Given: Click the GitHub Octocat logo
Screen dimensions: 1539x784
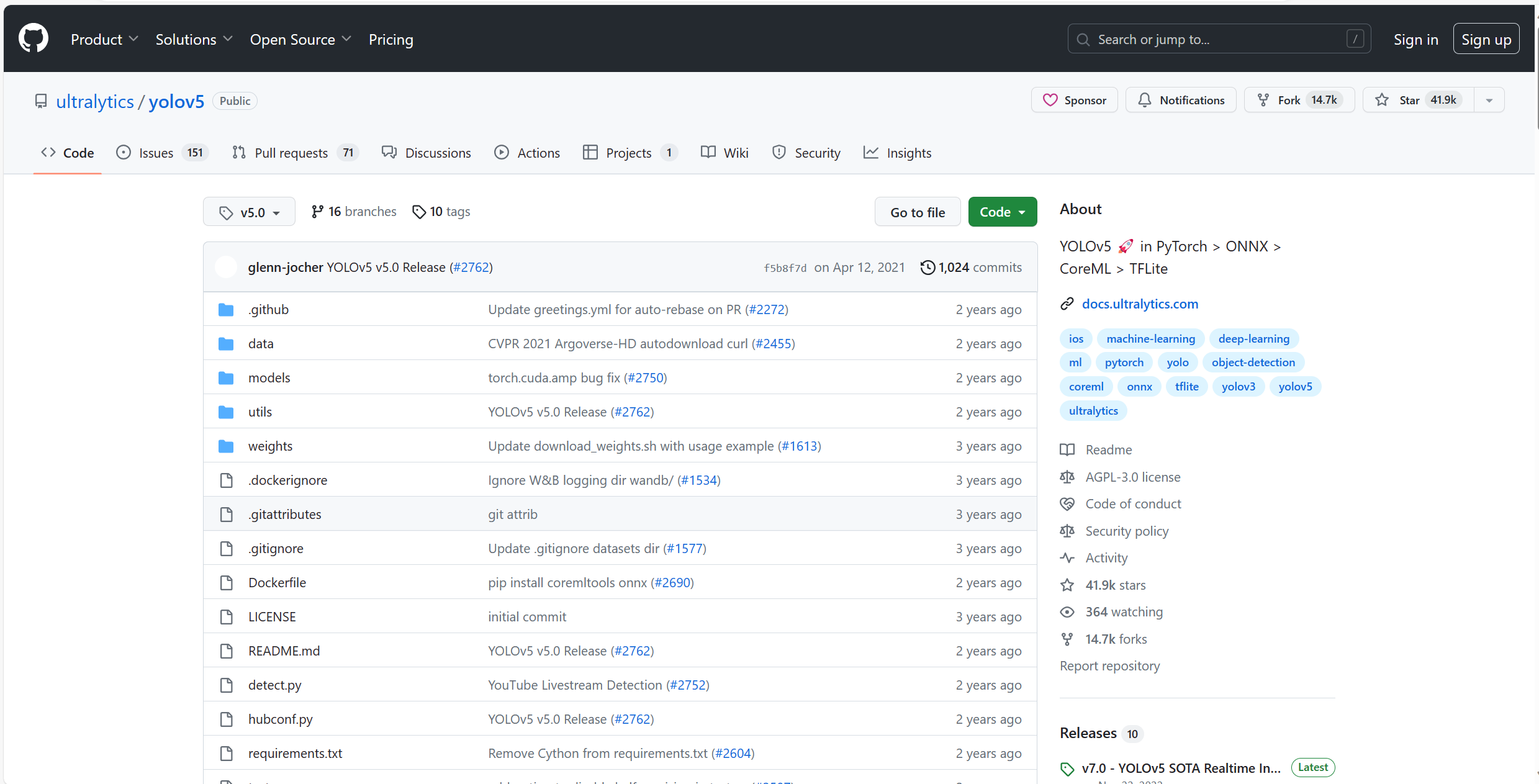Looking at the screenshot, I should click(34, 38).
